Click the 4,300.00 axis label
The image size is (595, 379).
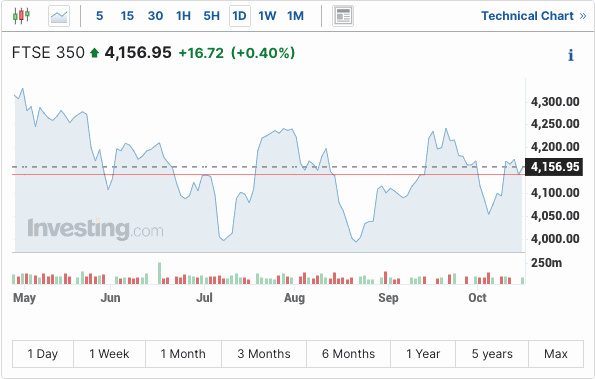click(555, 102)
